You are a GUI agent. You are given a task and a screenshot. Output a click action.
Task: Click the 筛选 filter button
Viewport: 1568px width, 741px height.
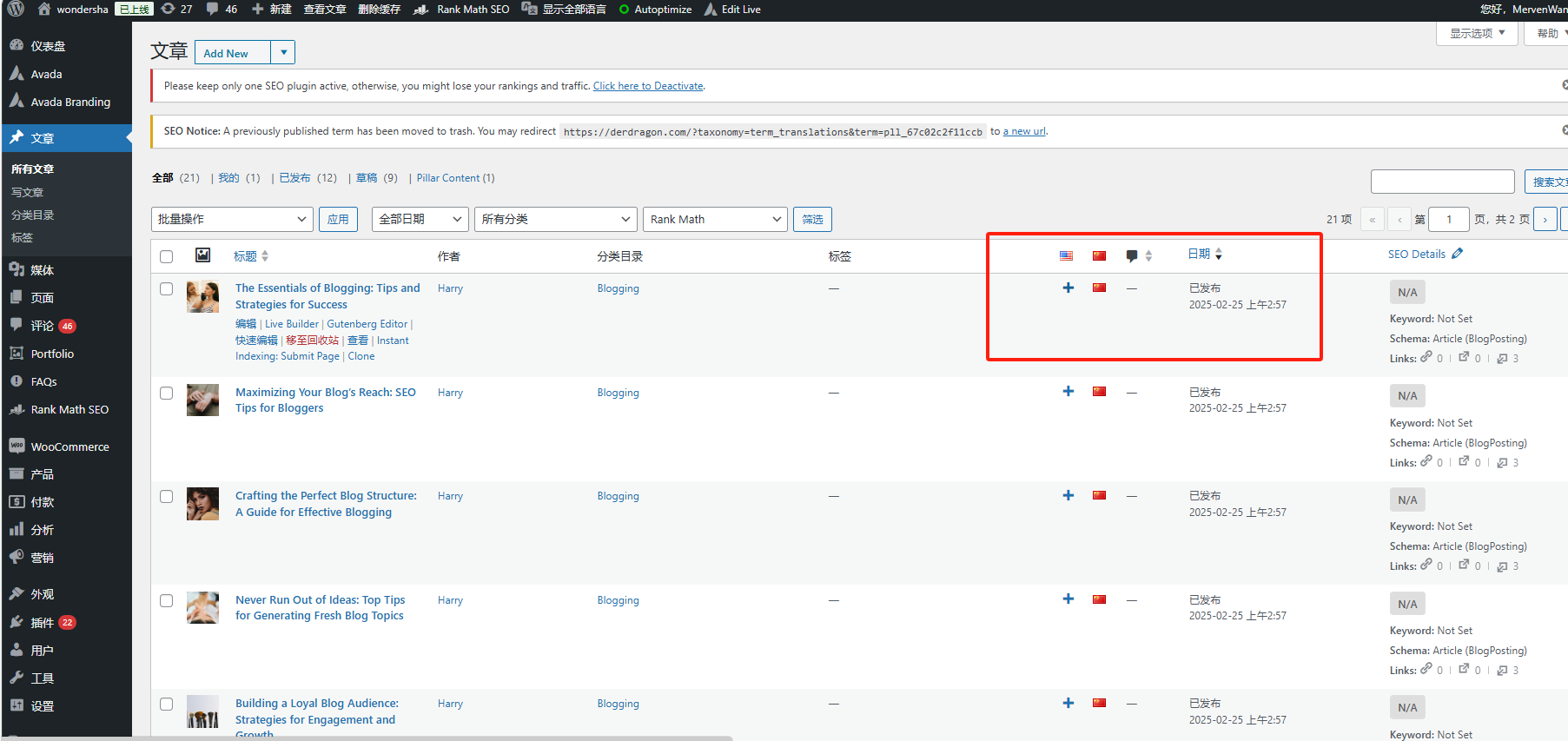[812, 219]
